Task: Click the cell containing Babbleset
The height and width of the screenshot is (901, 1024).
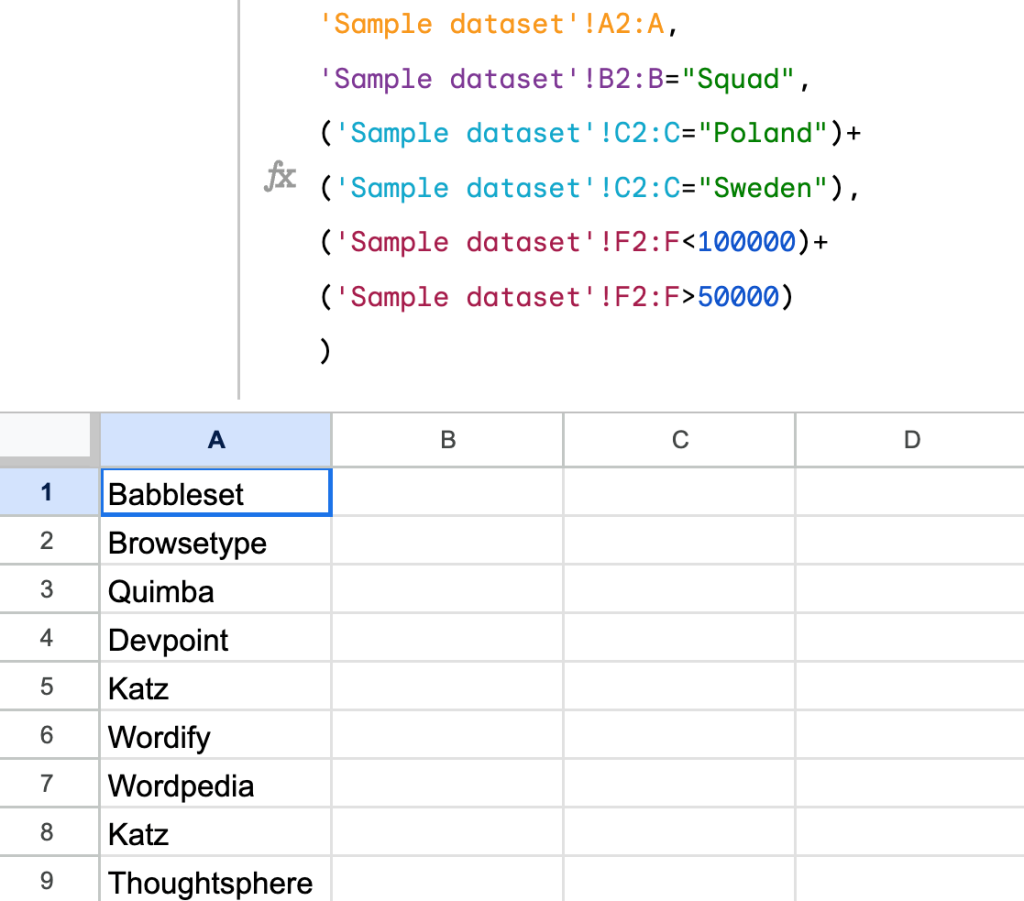Action: point(216,493)
